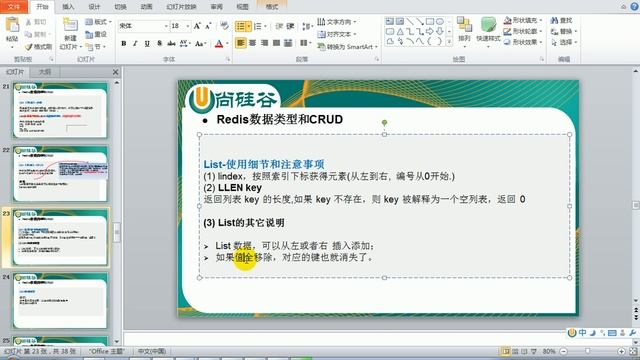Decrease font size with the small A icon
The height and width of the screenshot is (360, 640).
(x=208, y=26)
